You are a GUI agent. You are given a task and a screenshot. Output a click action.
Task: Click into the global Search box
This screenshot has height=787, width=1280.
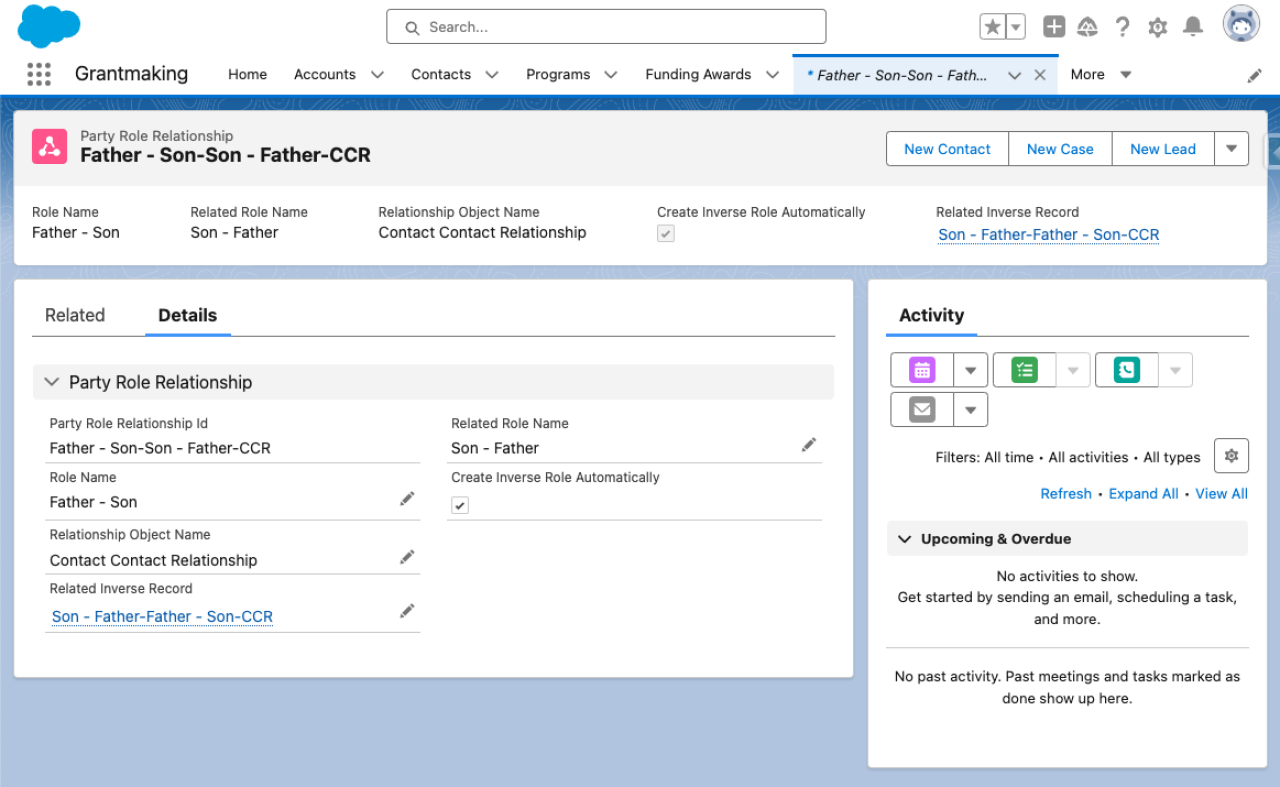tap(606, 27)
